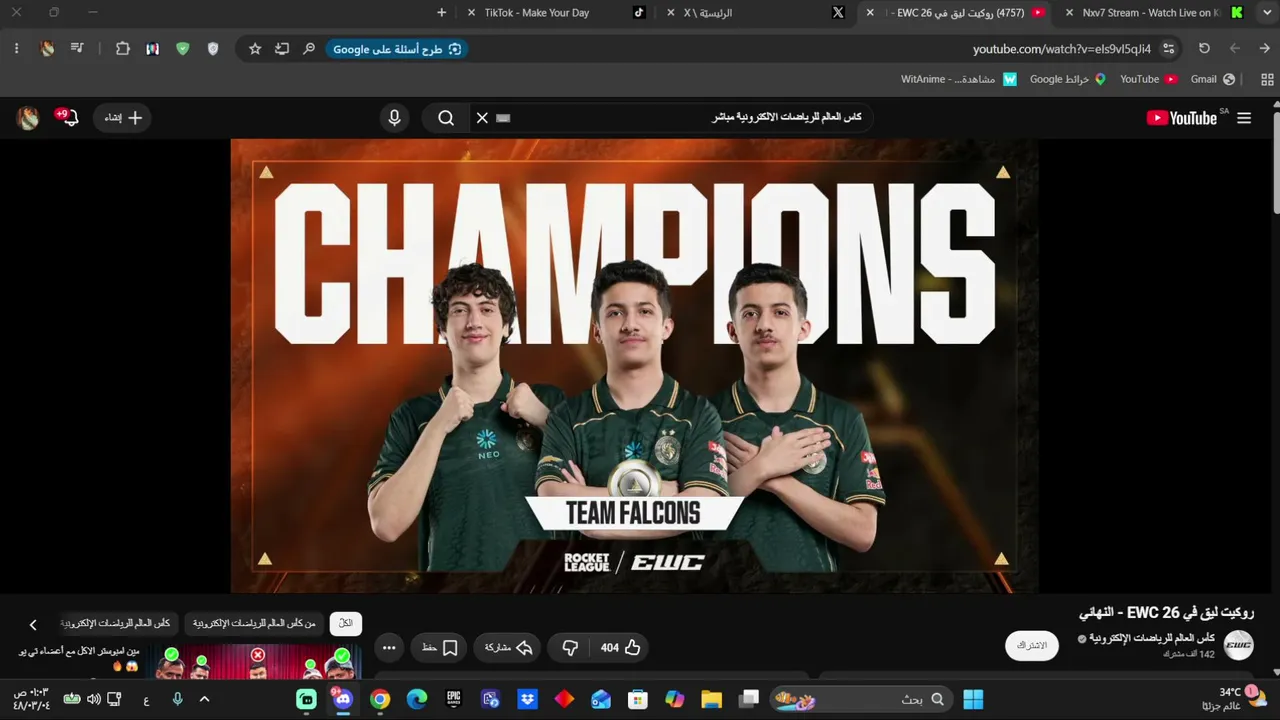The image size is (1280, 720).
Task: Save the video with حفظ button
Action: 439,648
